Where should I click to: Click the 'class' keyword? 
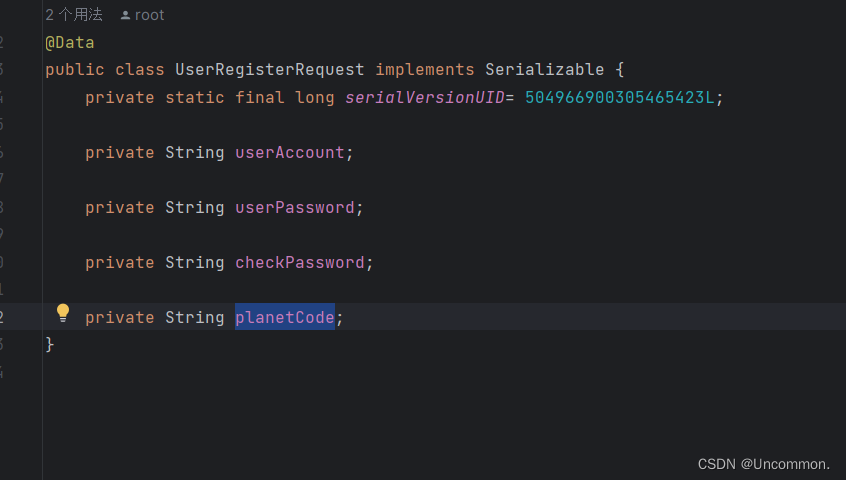pyautogui.click(x=140, y=70)
